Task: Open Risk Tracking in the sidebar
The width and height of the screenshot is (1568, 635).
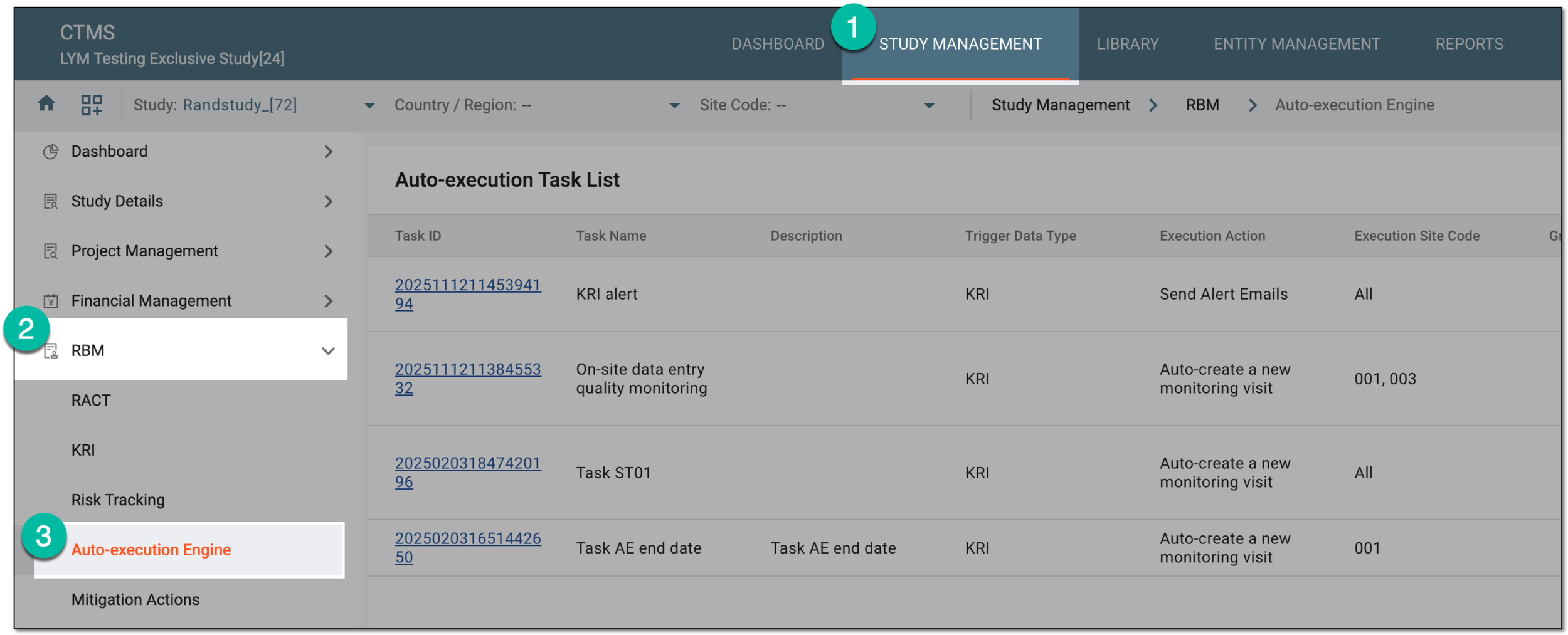Action: (x=118, y=500)
